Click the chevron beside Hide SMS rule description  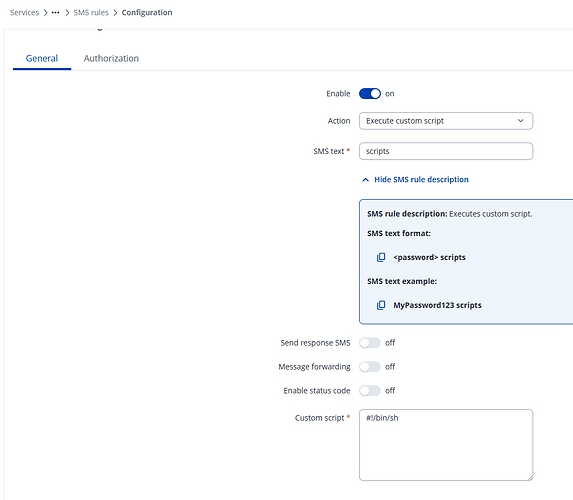pyautogui.click(x=365, y=180)
